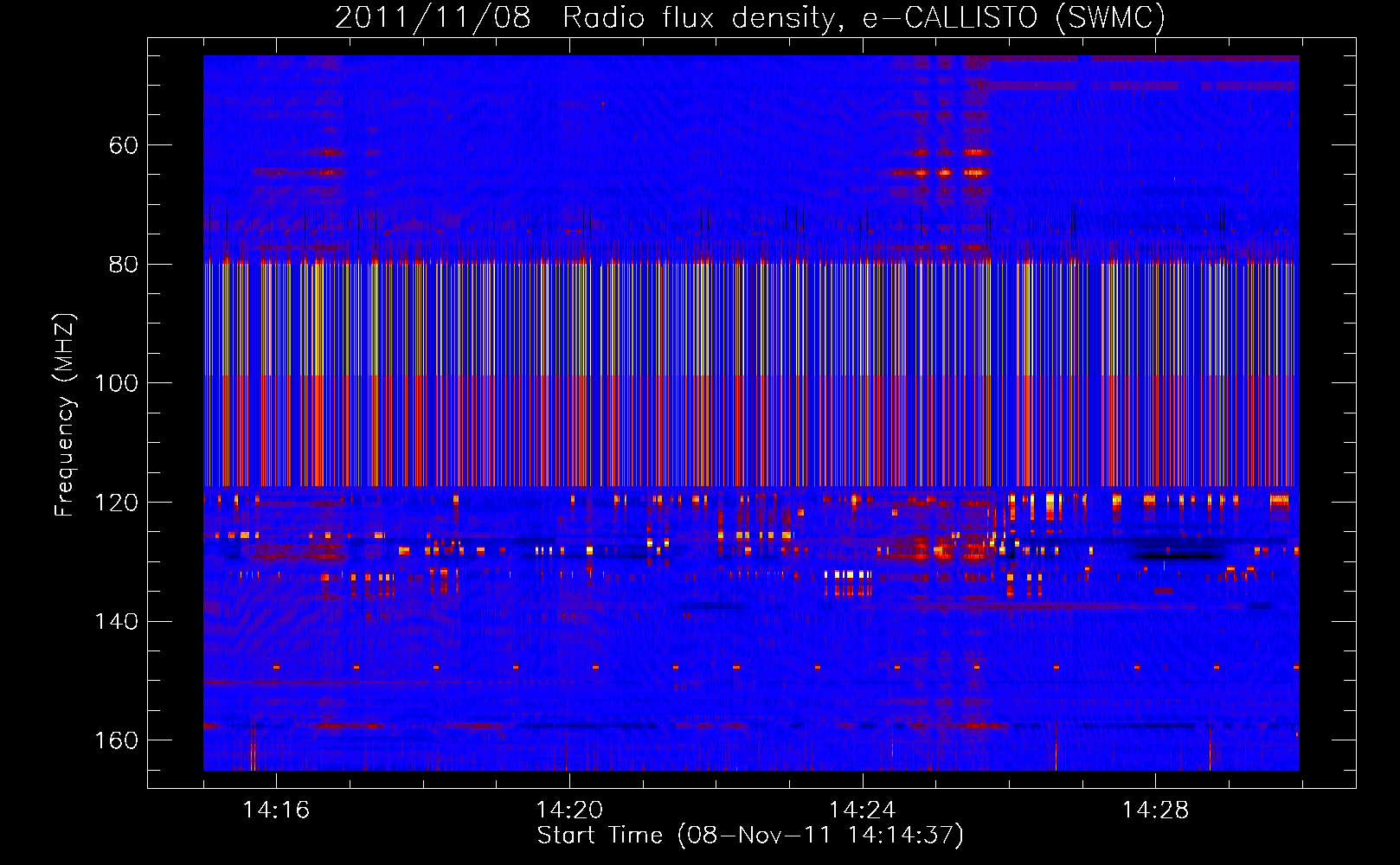Image resolution: width=1400 pixels, height=865 pixels.
Task: Click the 100 MHz frequency tick label
Action: pyautogui.click(x=116, y=383)
